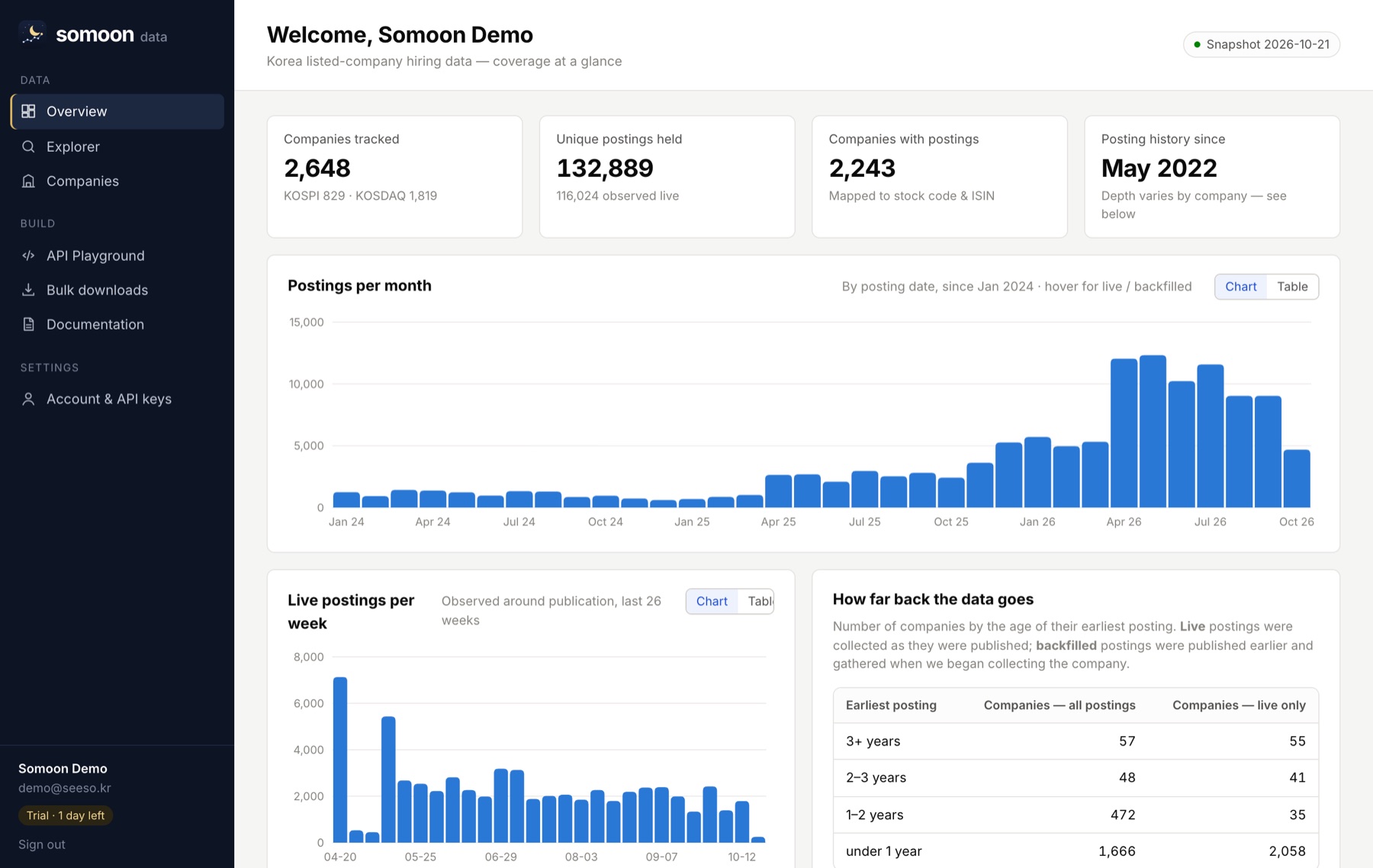Click the 'Welcome, Somoon Demo' heading

pyautogui.click(x=400, y=34)
